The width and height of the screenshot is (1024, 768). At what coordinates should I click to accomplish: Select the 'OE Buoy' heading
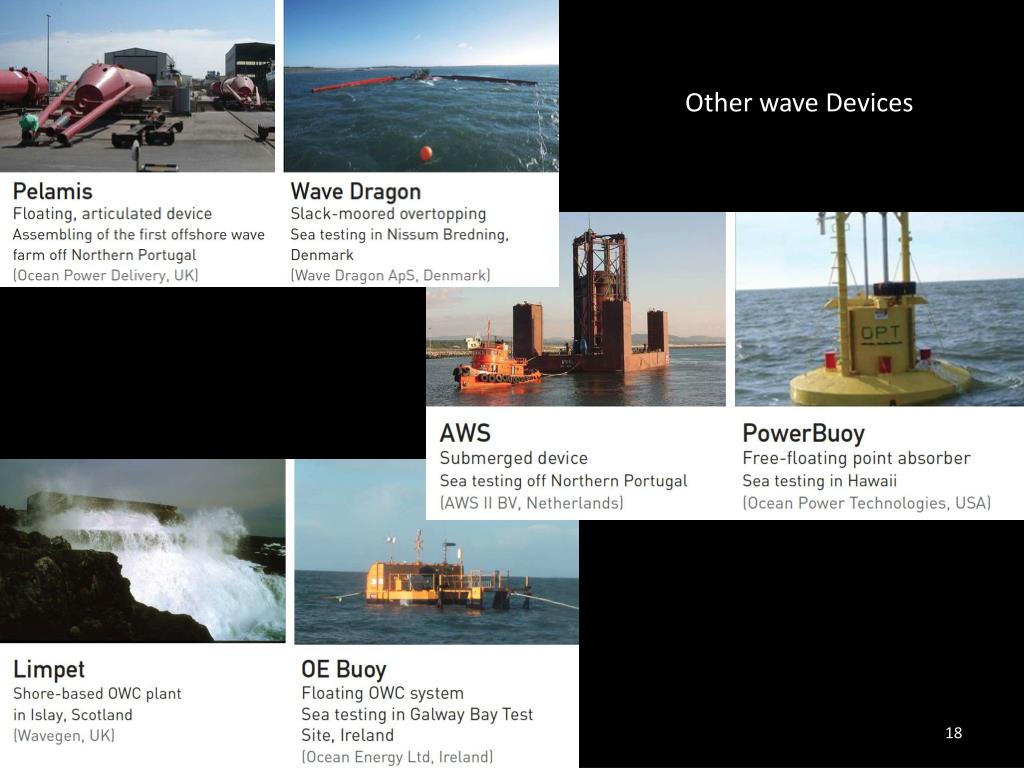click(344, 669)
